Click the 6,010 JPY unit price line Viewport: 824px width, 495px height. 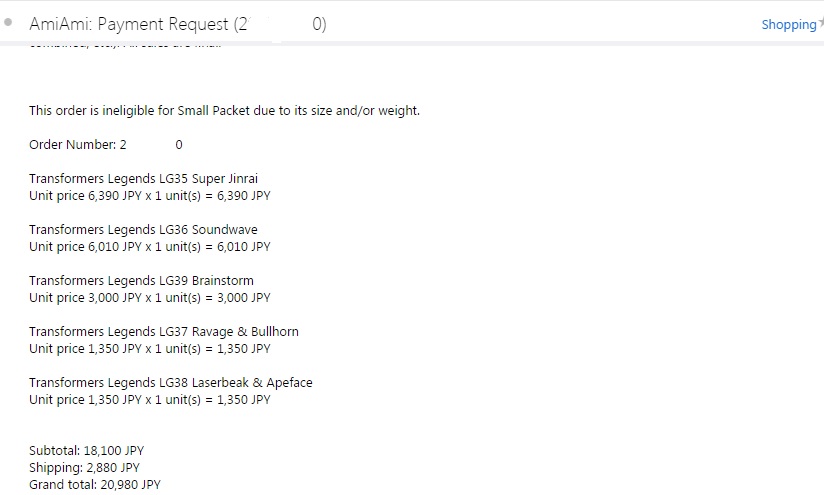(x=149, y=247)
